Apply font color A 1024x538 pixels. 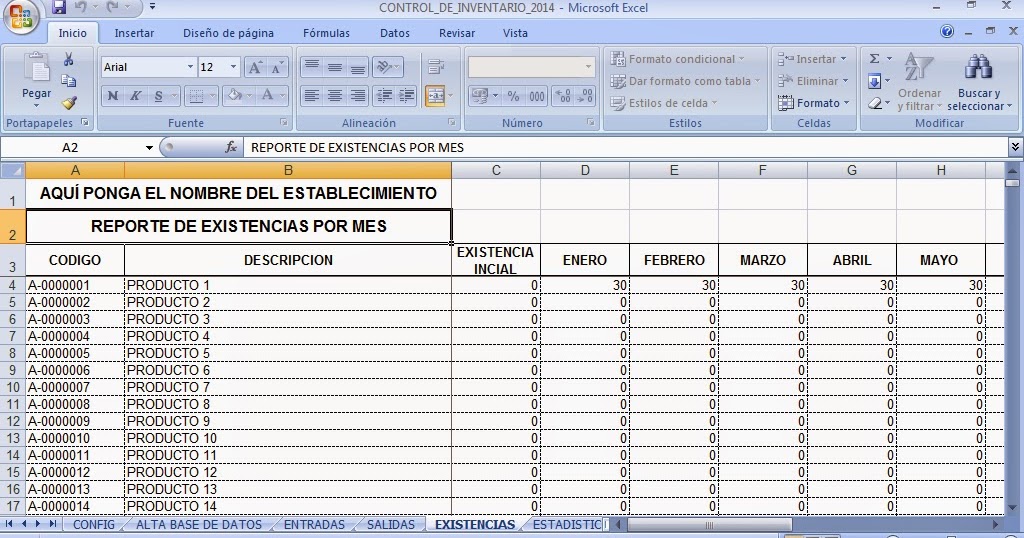(267, 96)
